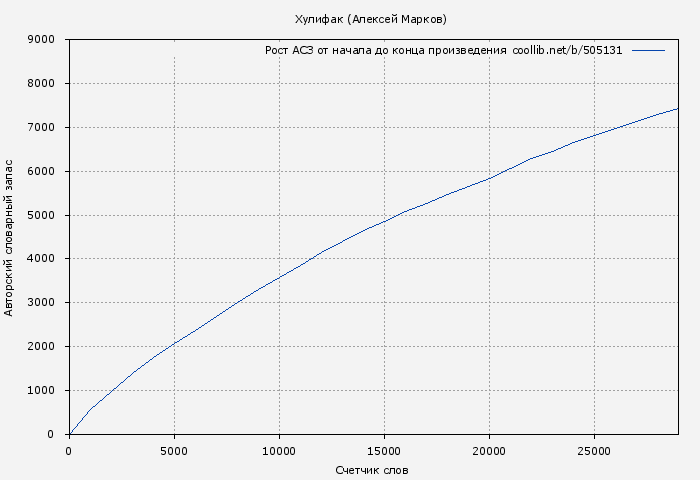Screen dimensions: 700x480
Task: Click the curve's starting point at origin
Action: pos(70,433)
